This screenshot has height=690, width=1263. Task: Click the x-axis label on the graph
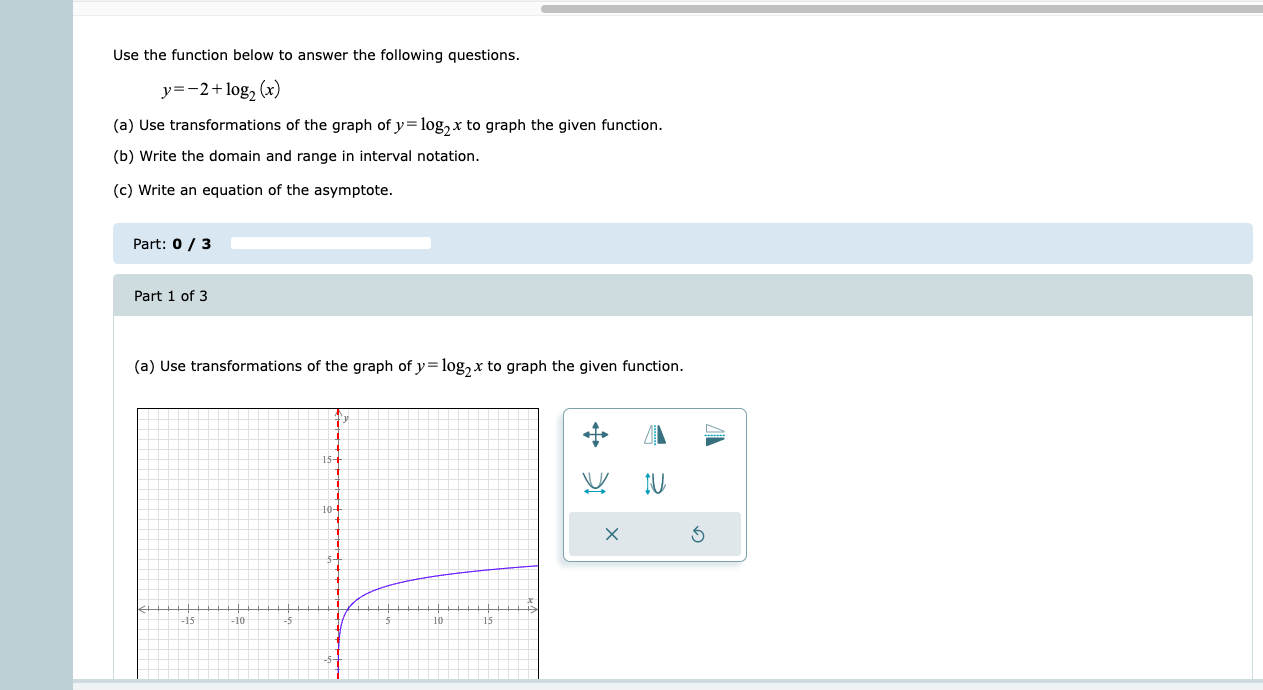[x=531, y=598]
